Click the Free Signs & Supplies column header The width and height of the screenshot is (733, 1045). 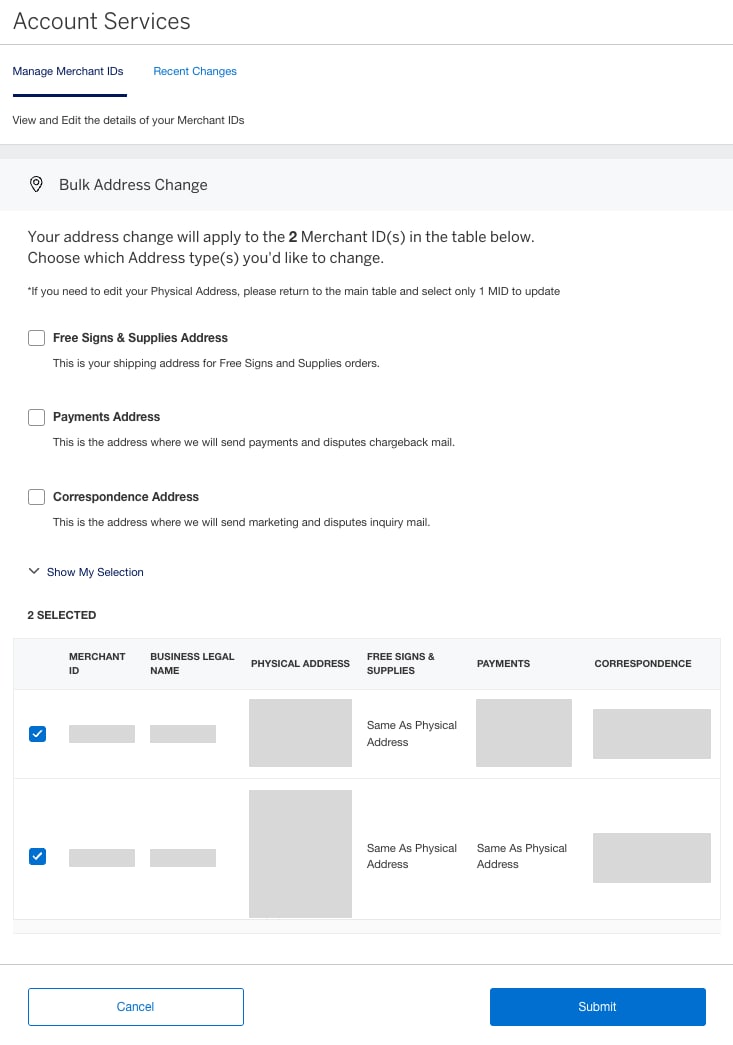(x=401, y=663)
